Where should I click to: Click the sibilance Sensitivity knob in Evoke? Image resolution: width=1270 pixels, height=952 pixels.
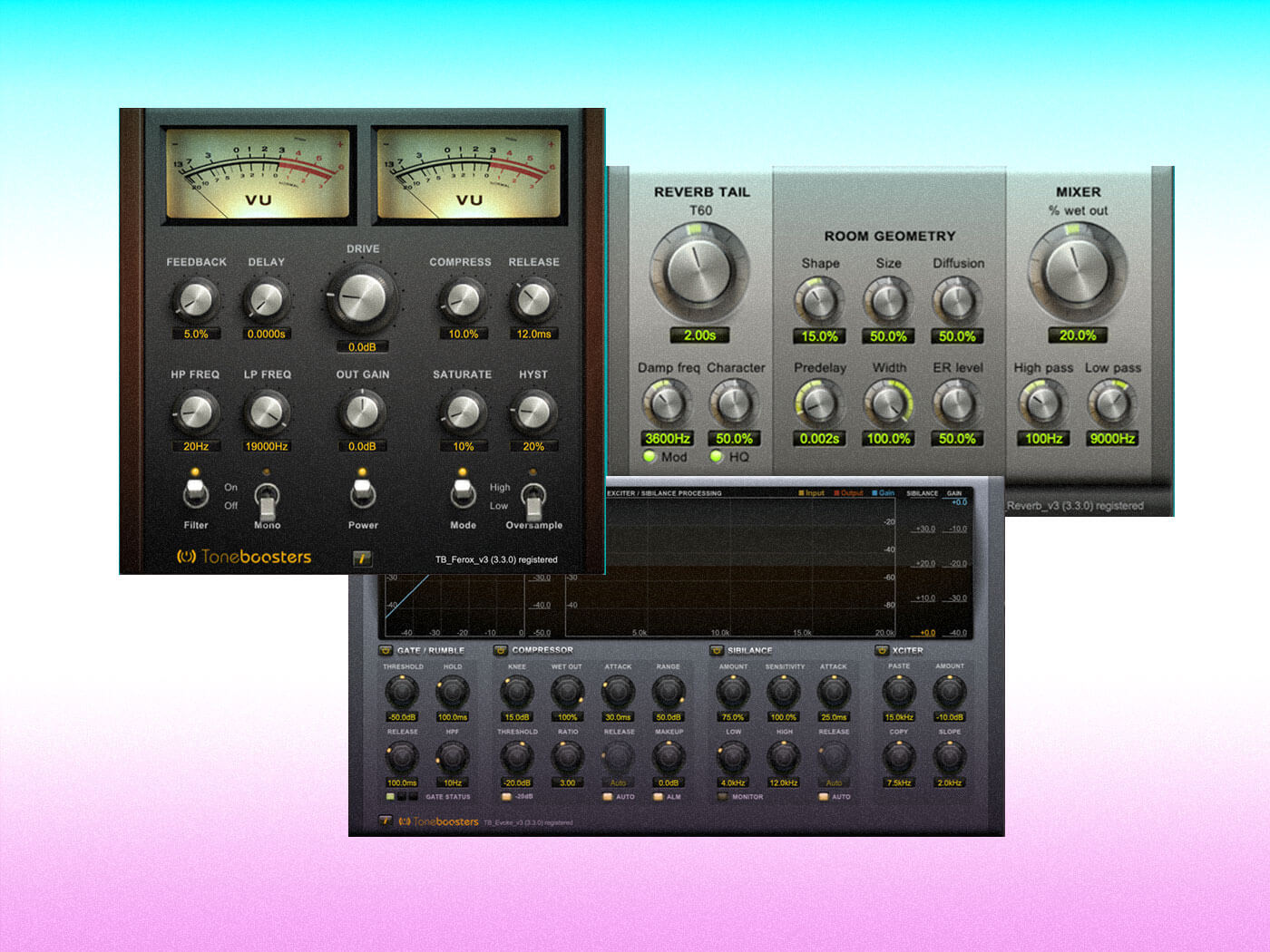click(x=784, y=693)
